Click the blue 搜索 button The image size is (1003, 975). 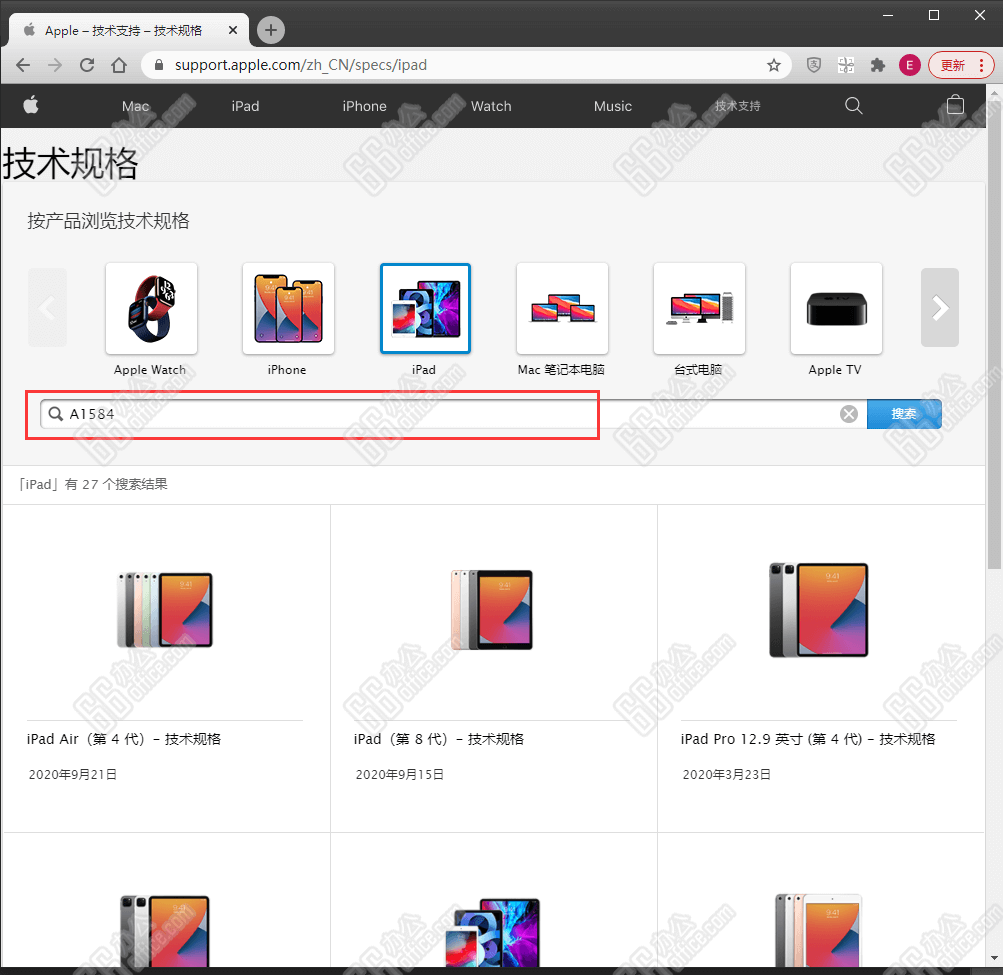(904, 414)
